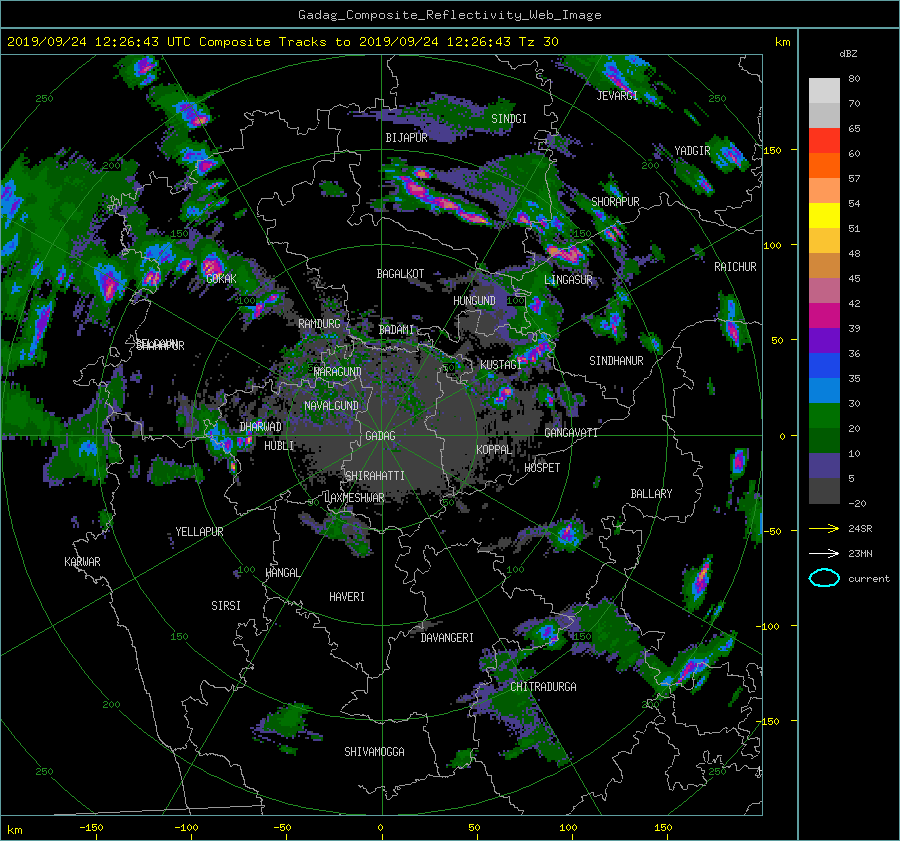This screenshot has width=900, height=841.
Task: Click the Gadag_Composite_Reflectivity_Web_Image title
Action: pos(449,15)
